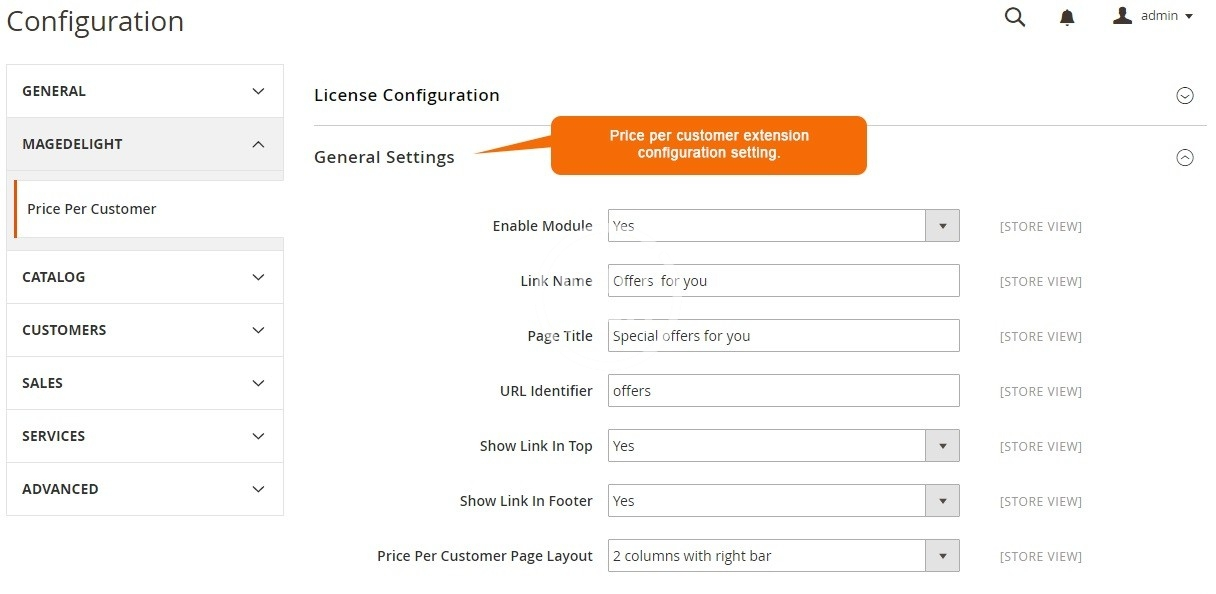The width and height of the screenshot is (1216, 594).
Task: Open Price Per Customer Page Layout dropdown
Action: [783, 556]
